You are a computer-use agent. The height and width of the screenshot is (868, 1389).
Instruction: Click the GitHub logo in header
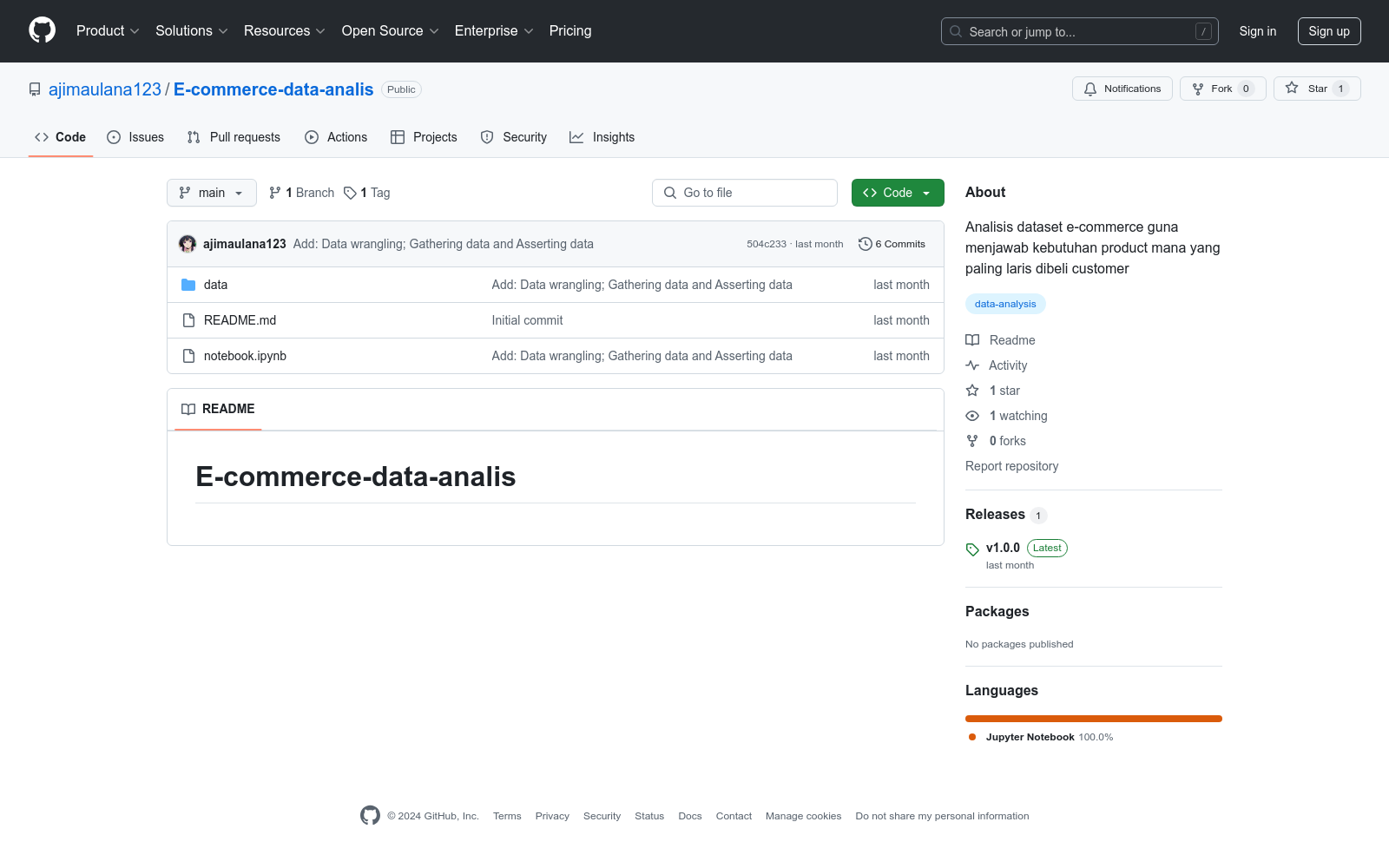click(42, 30)
